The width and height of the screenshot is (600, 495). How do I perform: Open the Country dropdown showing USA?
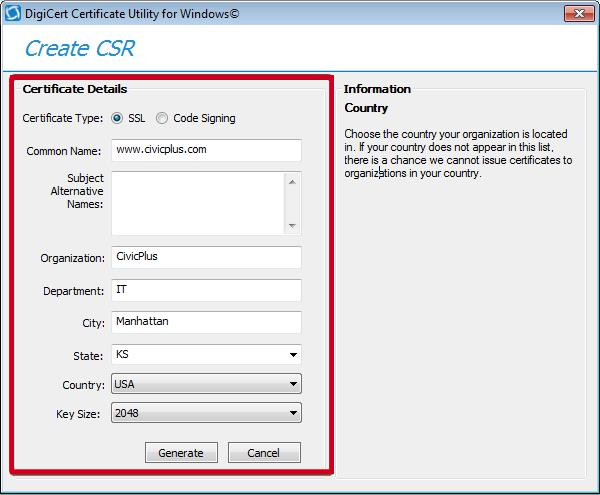coord(206,384)
